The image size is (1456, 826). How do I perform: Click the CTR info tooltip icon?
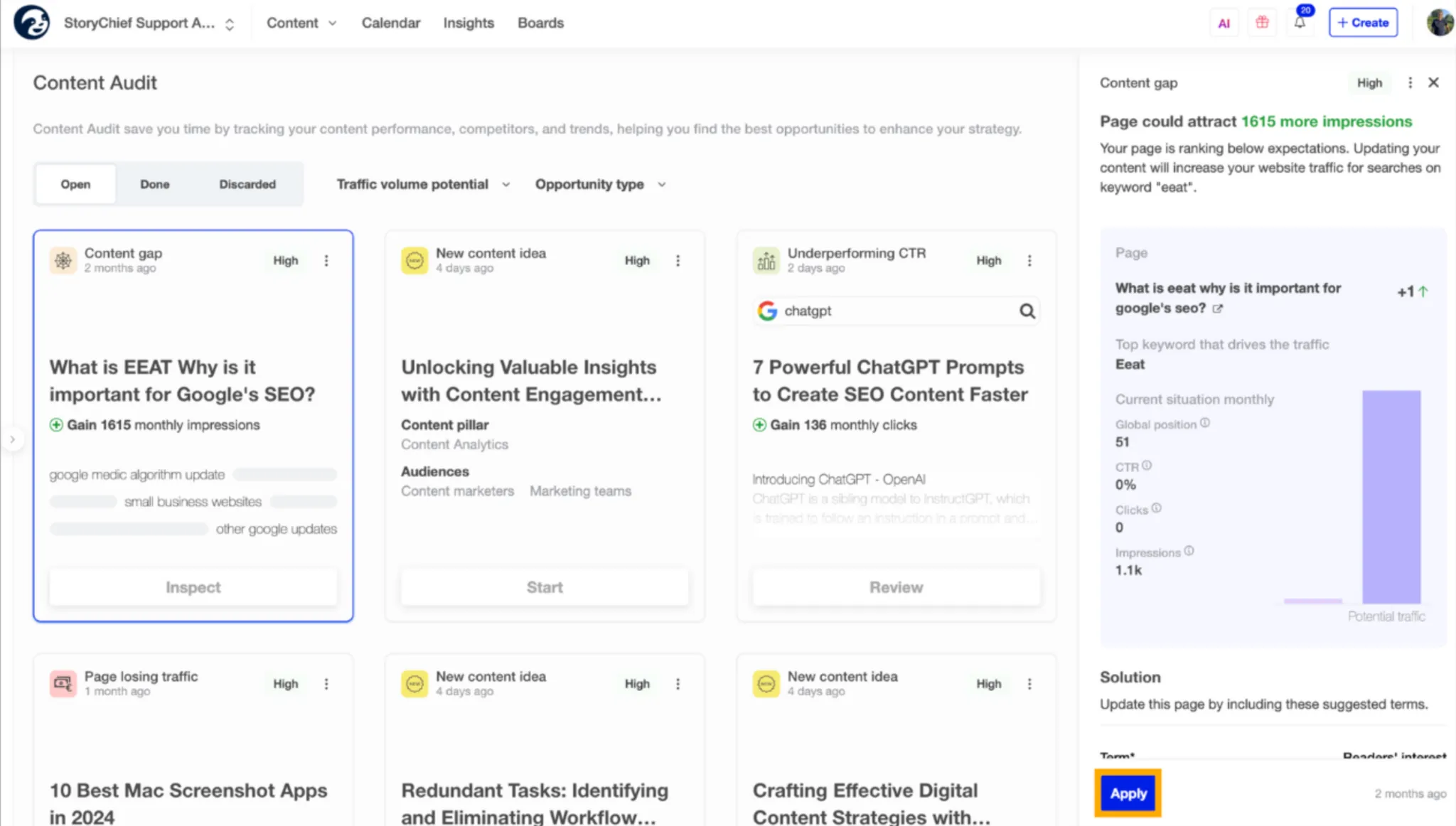pos(1147,465)
